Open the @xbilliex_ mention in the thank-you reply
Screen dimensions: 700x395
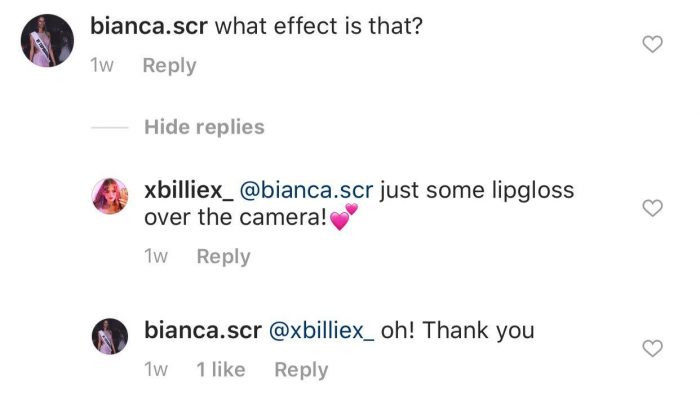pyautogui.click(x=321, y=331)
